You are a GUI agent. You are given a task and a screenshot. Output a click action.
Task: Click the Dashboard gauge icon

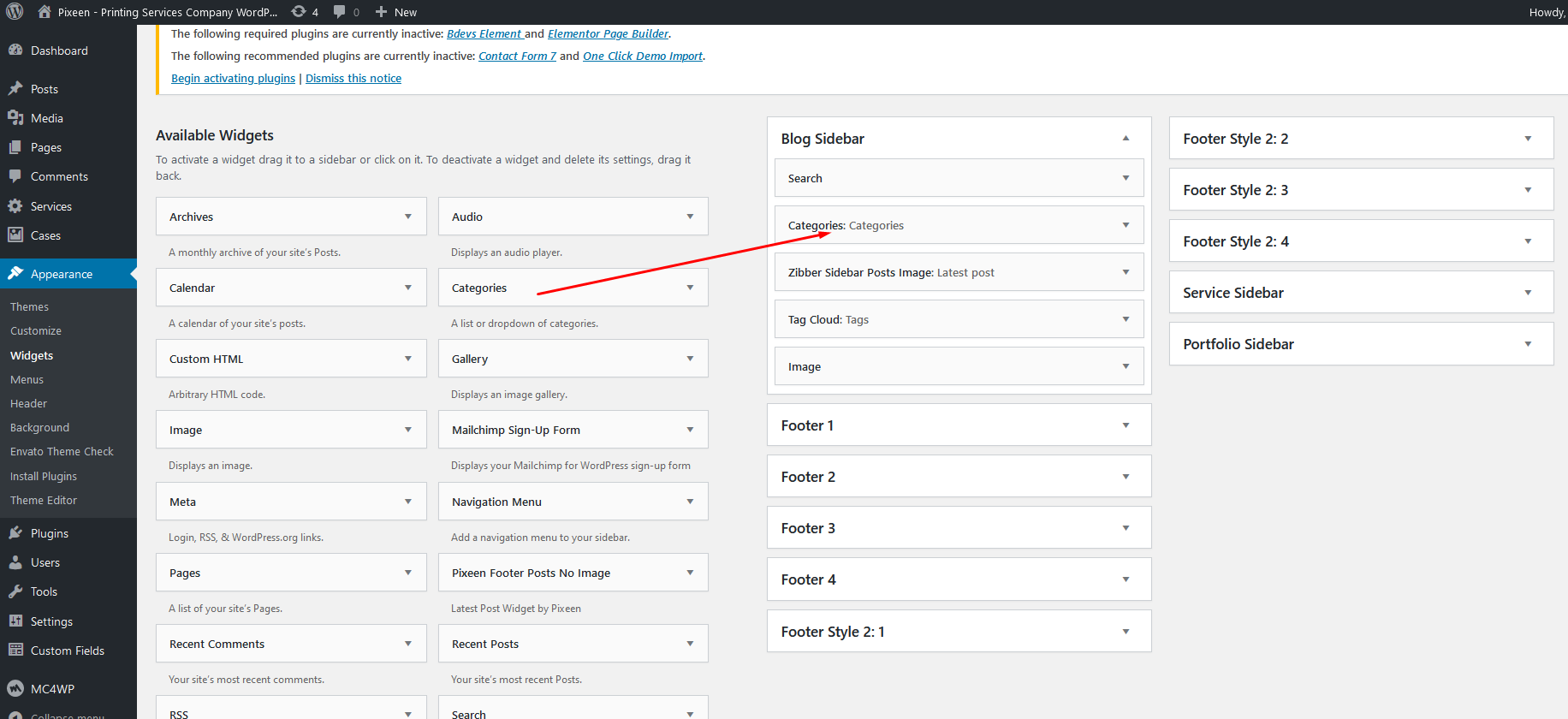(x=15, y=51)
